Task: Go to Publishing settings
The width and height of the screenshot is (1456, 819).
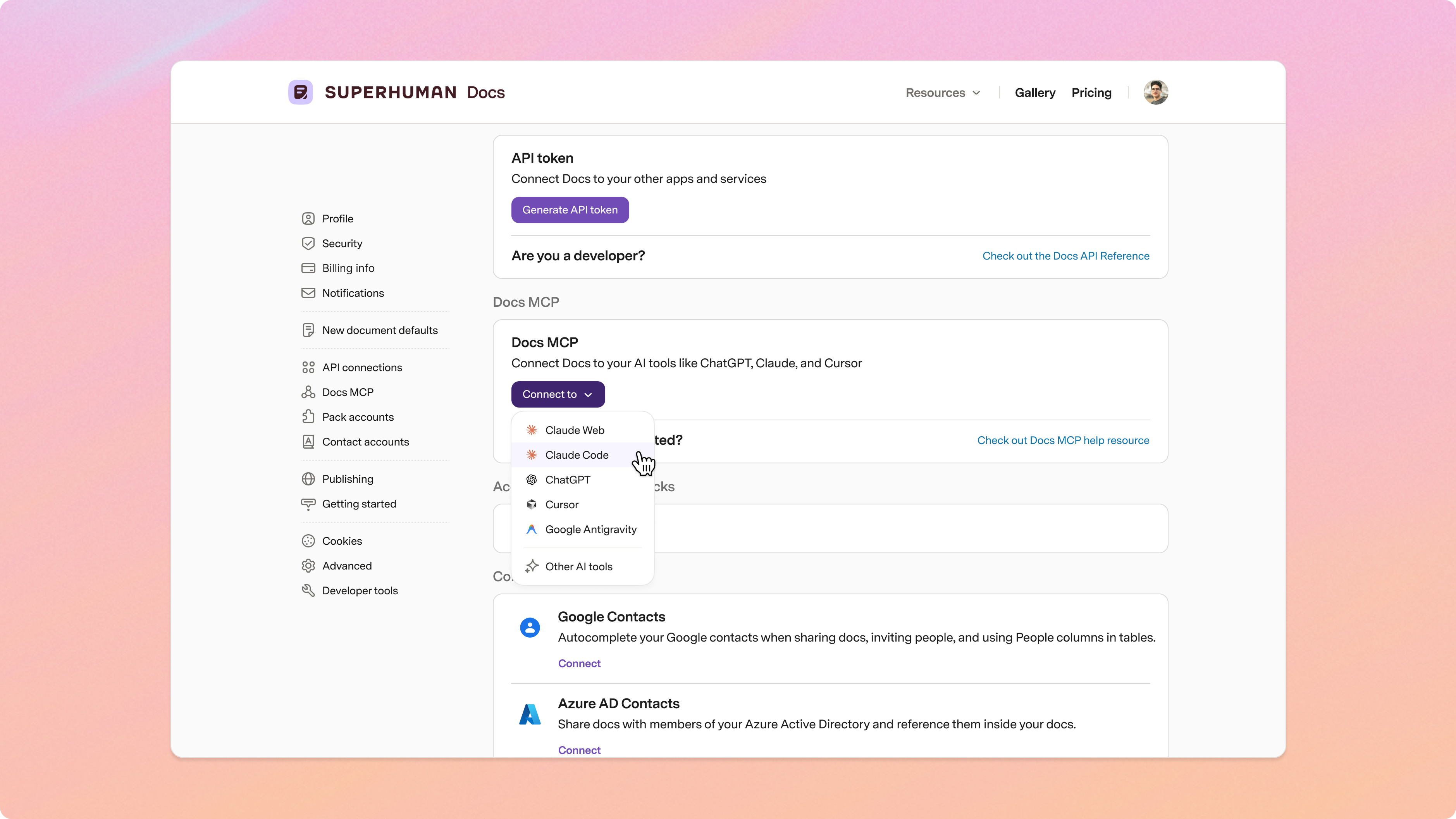Action: (x=338, y=479)
